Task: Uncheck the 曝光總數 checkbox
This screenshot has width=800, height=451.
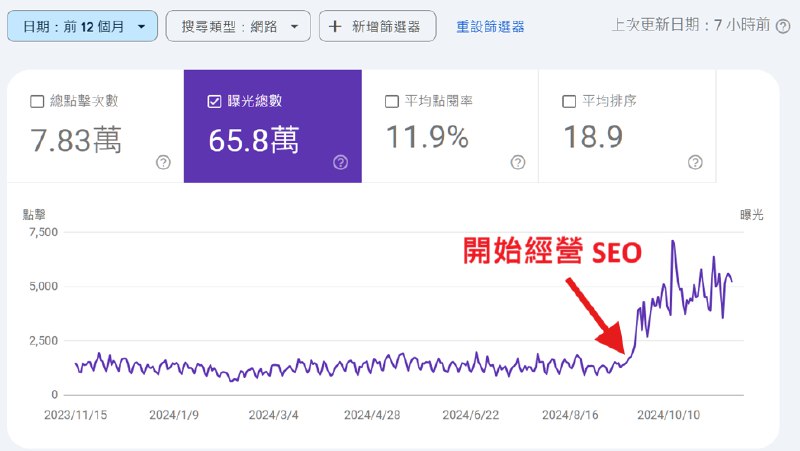Action: click(x=214, y=101)
